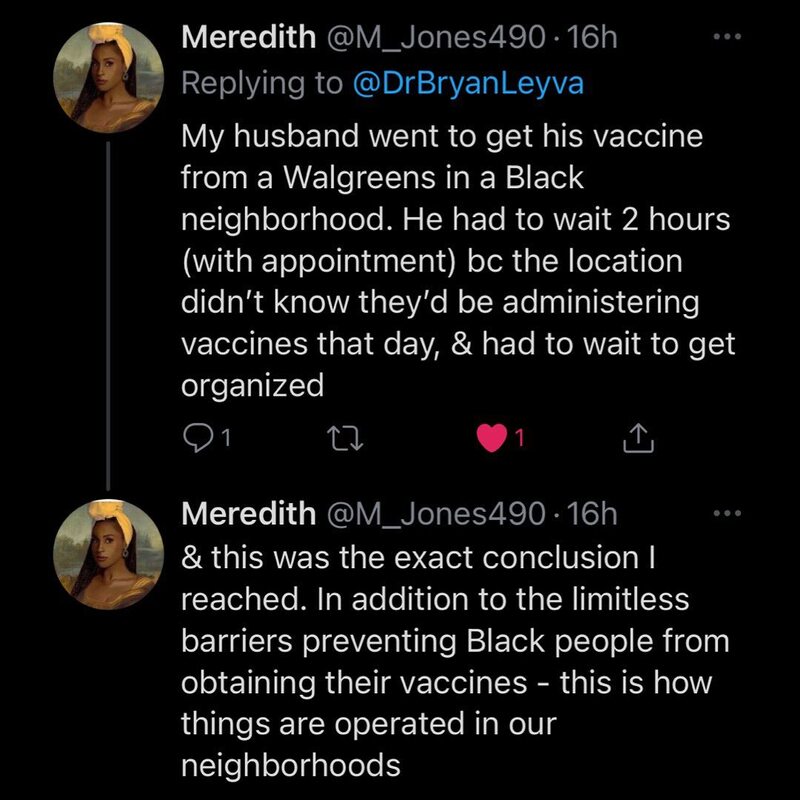Click the Meredith display name on the second tweet
The height and width of the screenshot is (800, 800).
pyautogui.click(x=246, y=514)
